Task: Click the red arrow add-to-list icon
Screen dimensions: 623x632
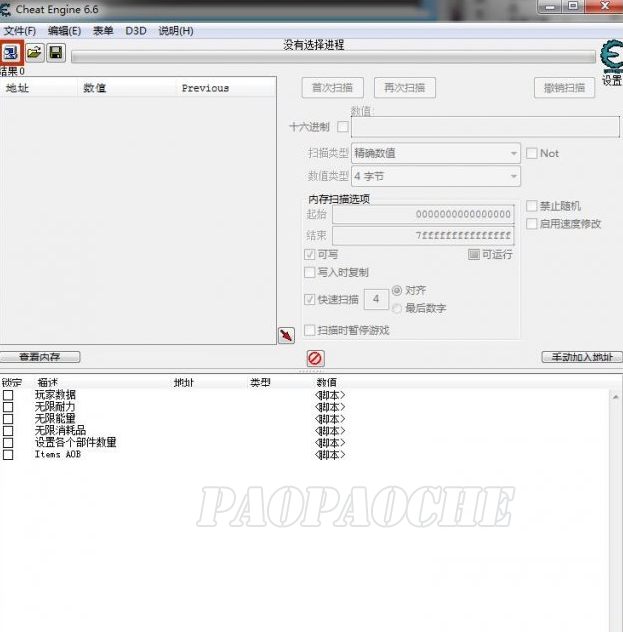Action: pos(287,335)
